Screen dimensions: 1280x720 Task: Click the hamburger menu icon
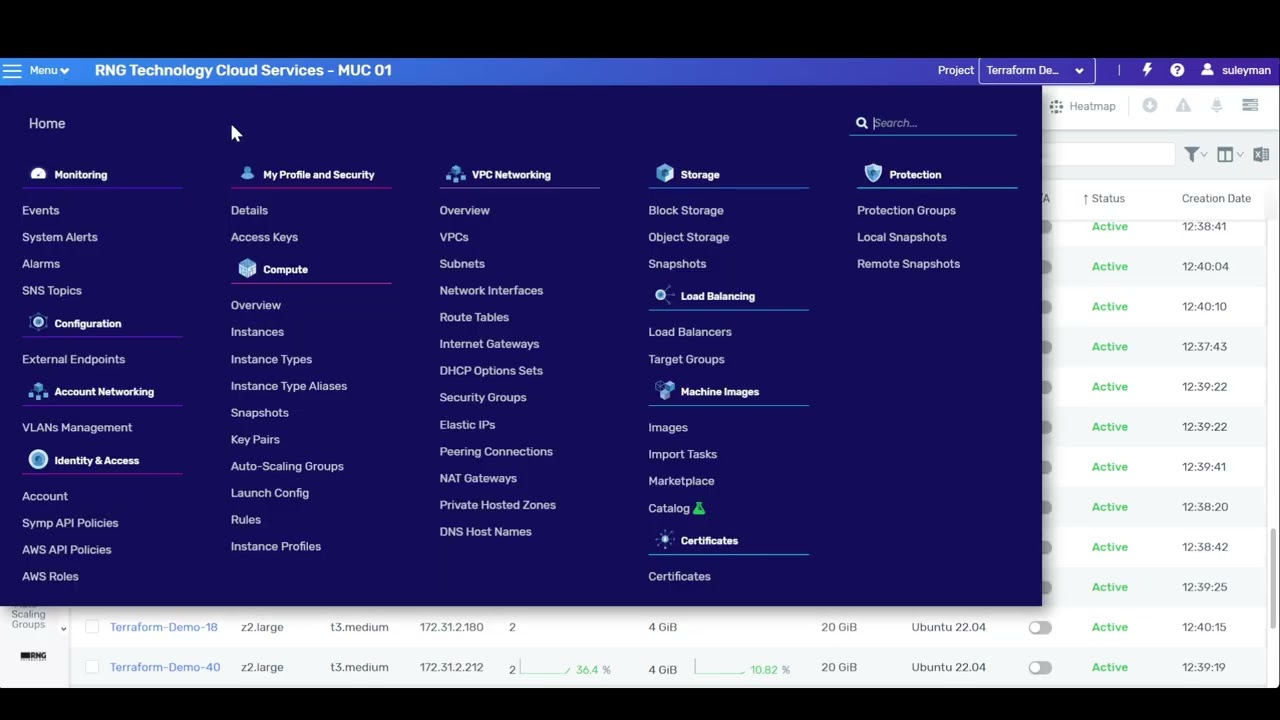pos(12,71)
